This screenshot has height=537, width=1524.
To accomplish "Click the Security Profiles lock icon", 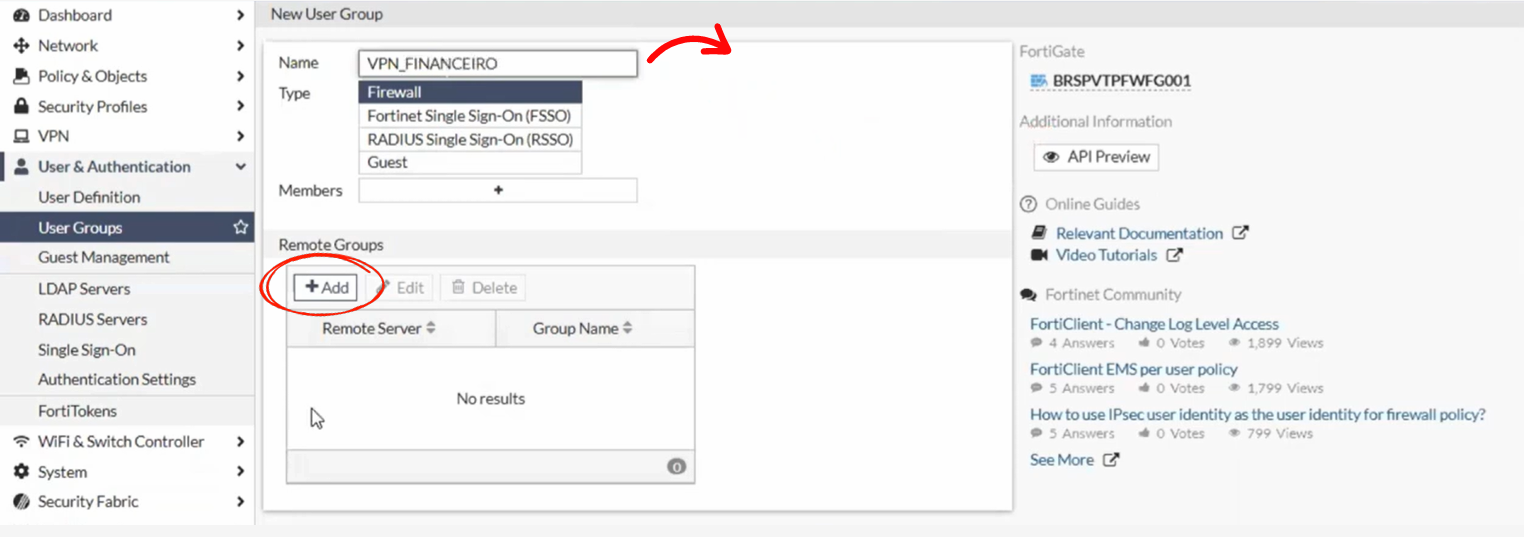I will pyautogui.click(x=21, y=107).
